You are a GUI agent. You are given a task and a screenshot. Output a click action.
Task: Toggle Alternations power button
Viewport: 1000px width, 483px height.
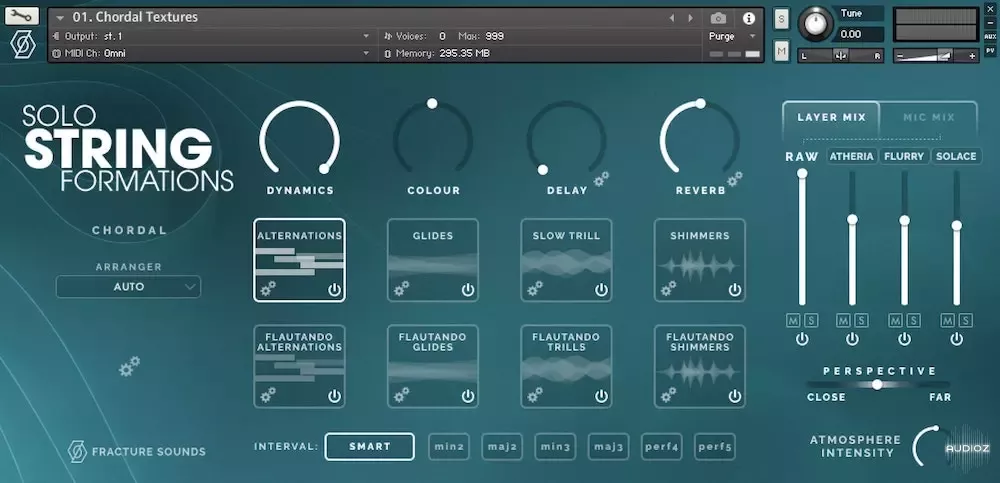[334, 290]
